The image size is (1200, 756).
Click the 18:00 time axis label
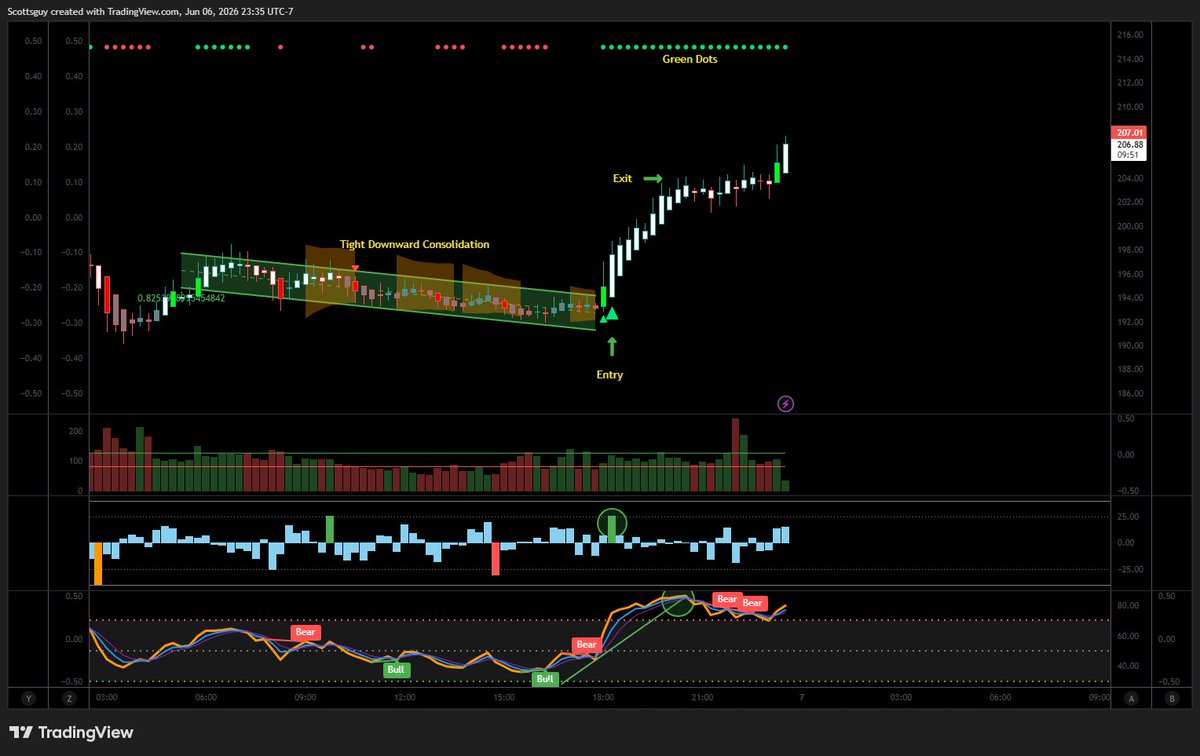click(x=603, y=698)
